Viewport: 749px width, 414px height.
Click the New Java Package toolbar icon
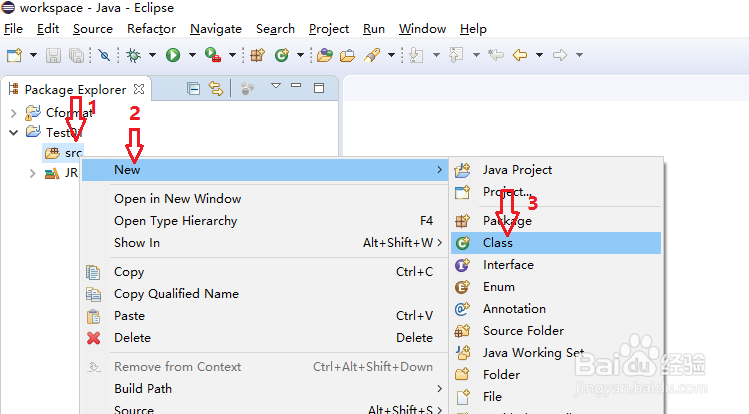pyautogui.click(x=257, y=55)
